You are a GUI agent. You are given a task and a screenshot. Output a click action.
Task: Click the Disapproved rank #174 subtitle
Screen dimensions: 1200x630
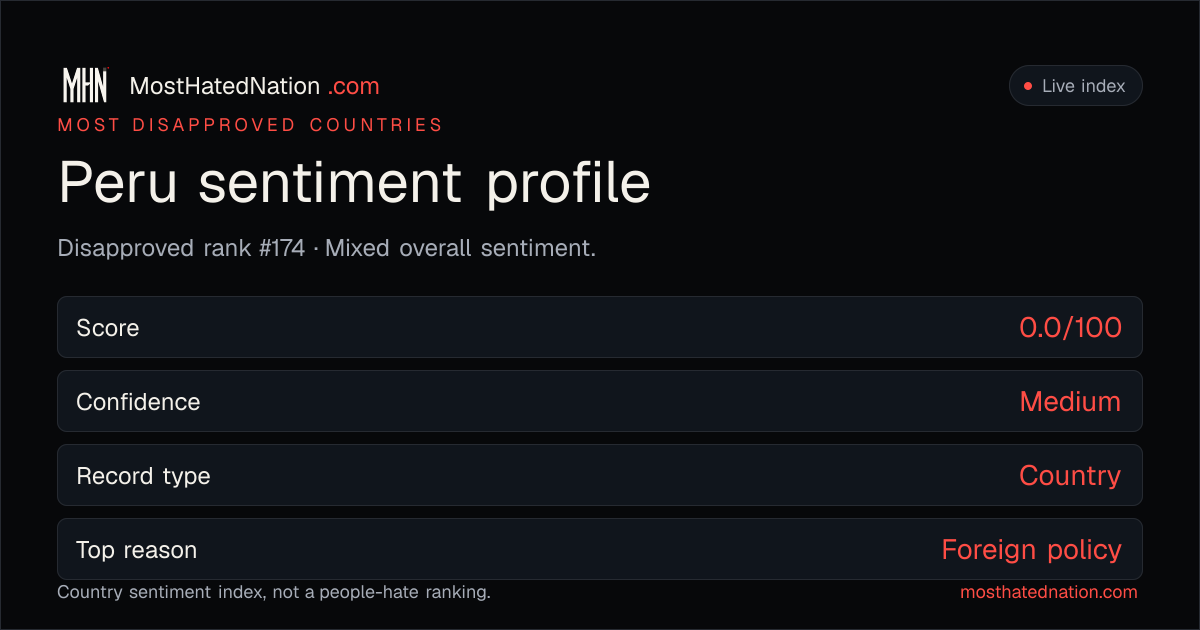tap(181, 248)
